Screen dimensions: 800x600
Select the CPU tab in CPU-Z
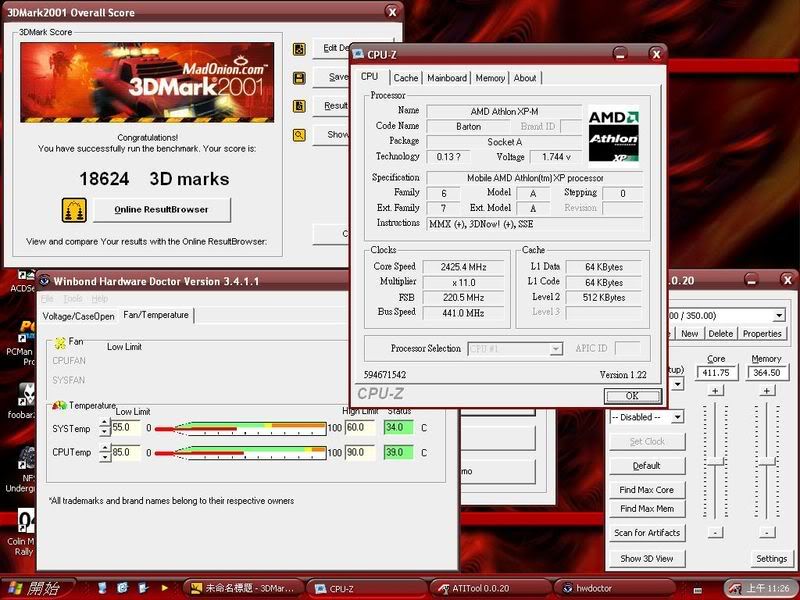[x=370, y=77]
